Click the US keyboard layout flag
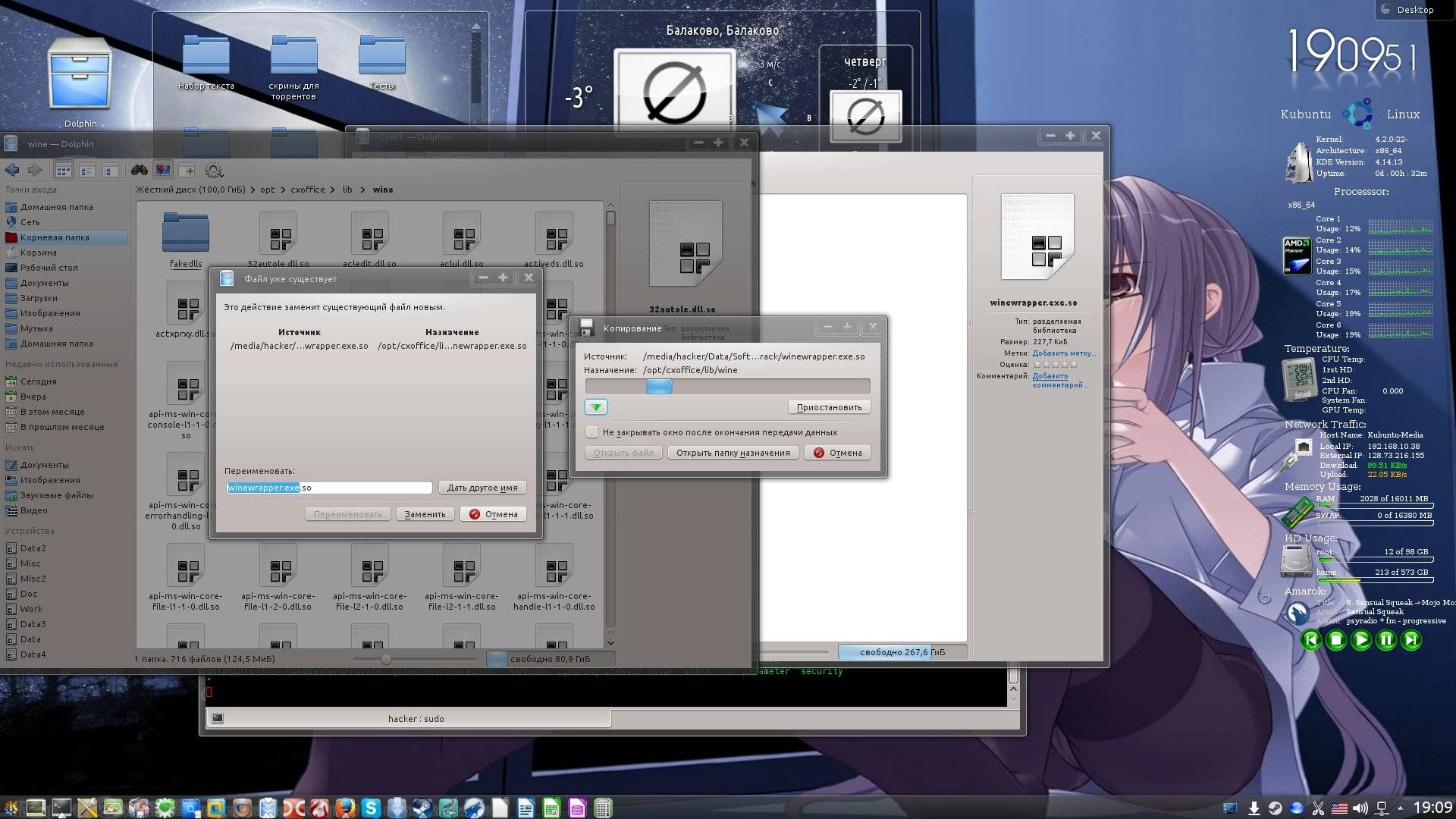This screenshot has width=1456, height=819. 1339,808
